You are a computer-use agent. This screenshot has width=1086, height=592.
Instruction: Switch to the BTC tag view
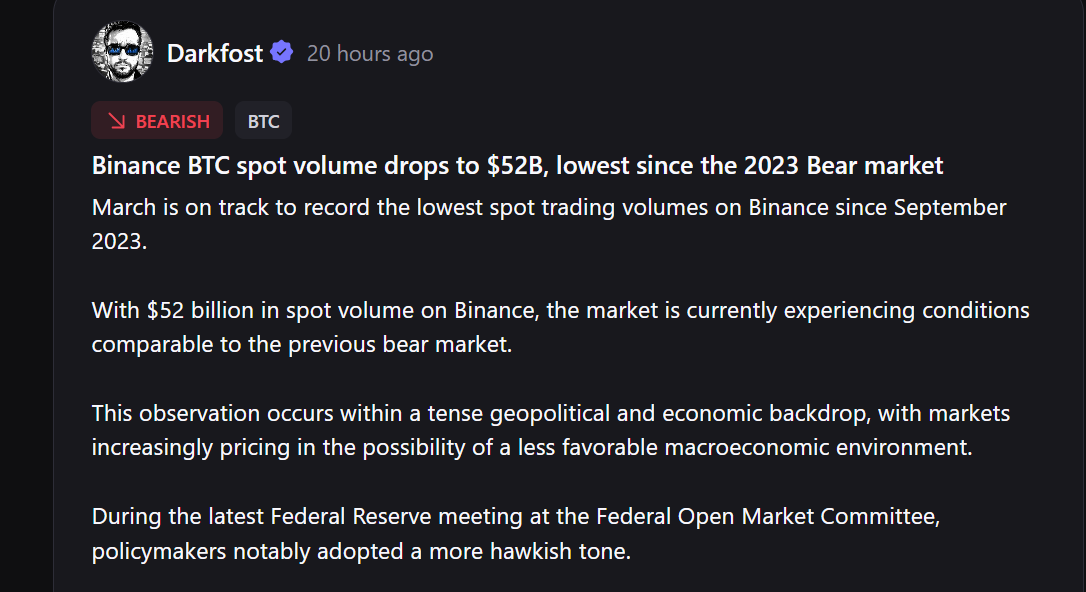[x=263, y=120]
